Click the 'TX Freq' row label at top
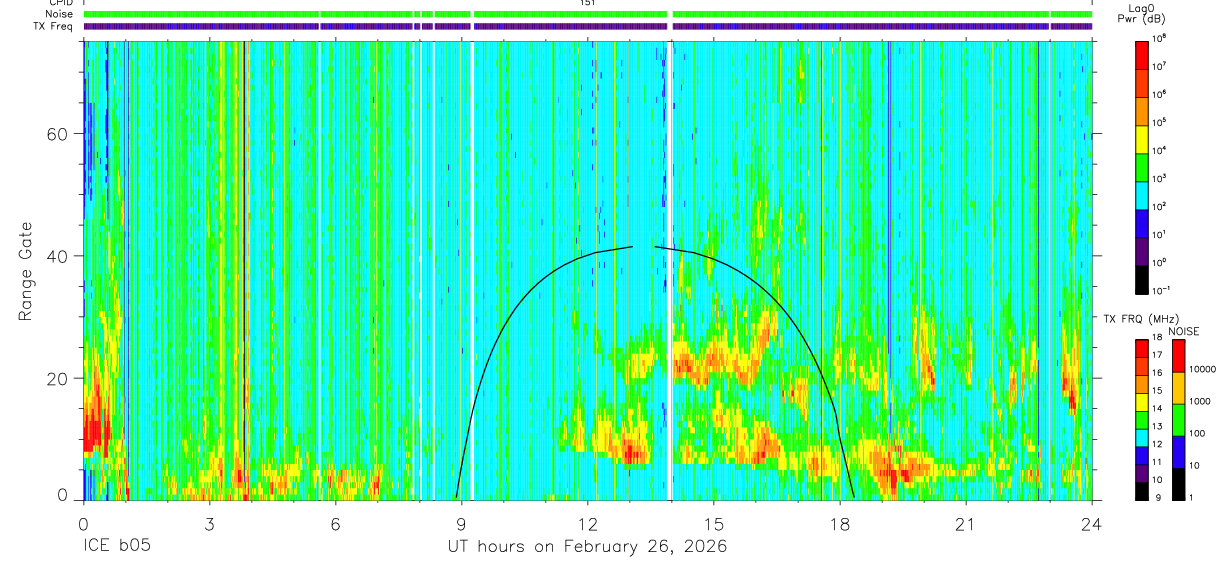This screenshot has height=567, width=1228. pos(54,26)
